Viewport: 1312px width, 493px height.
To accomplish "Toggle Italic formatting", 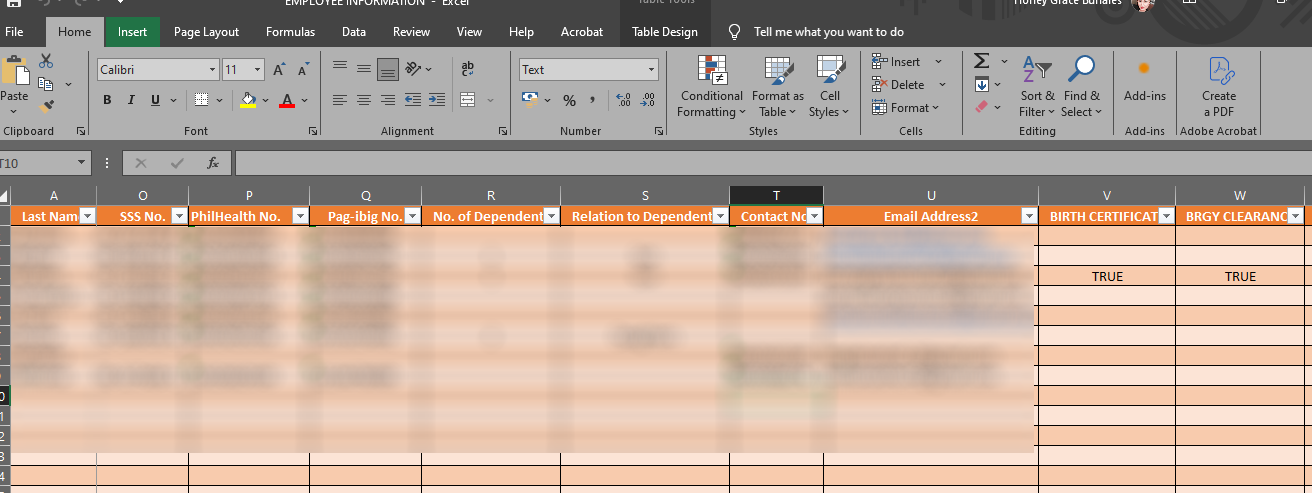I will (x=131, y=100).
